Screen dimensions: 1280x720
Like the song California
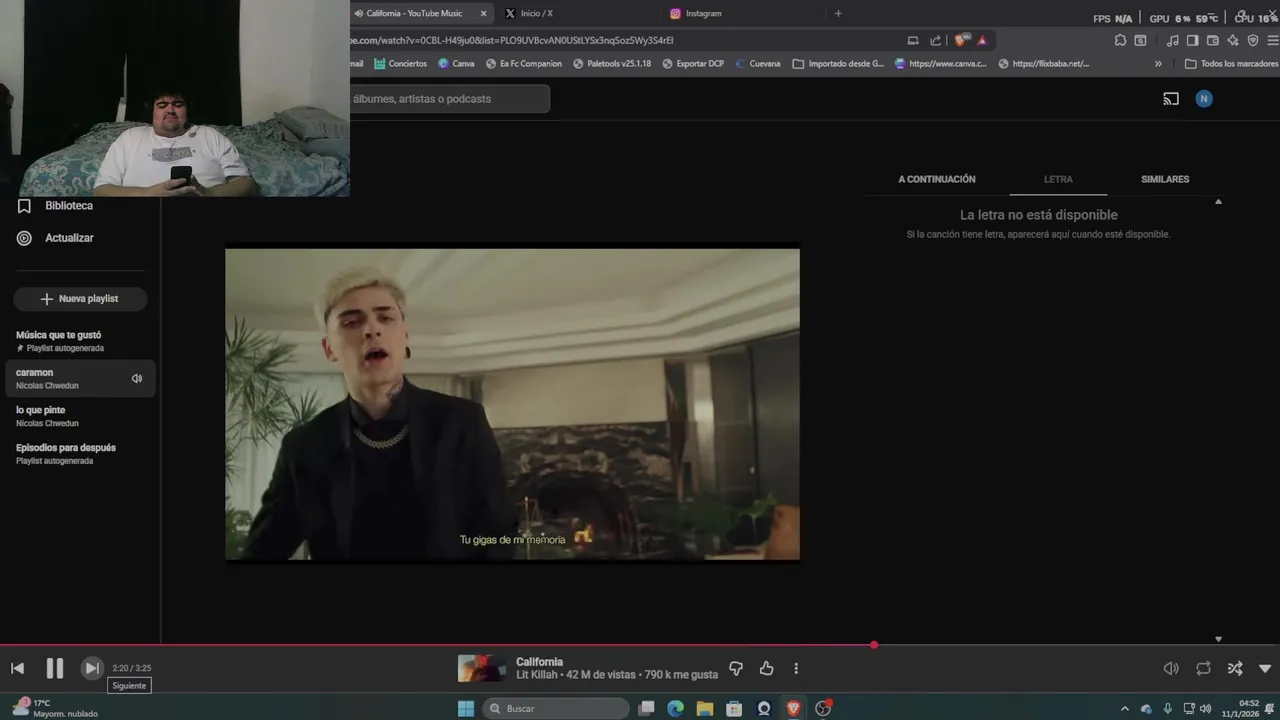click(766, 668)
